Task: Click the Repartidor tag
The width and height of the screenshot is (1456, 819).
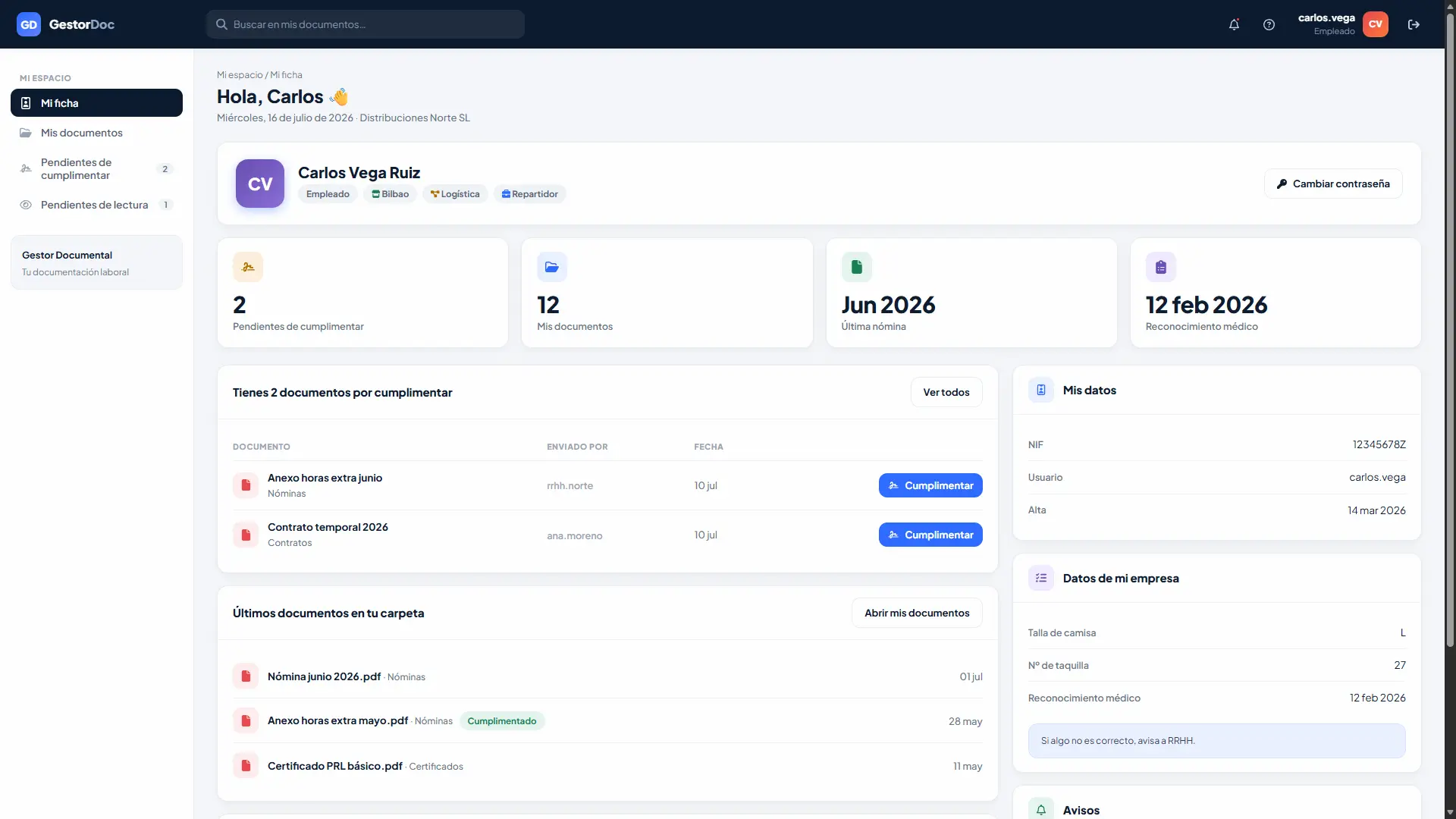Action: click(x=530, y=194)
